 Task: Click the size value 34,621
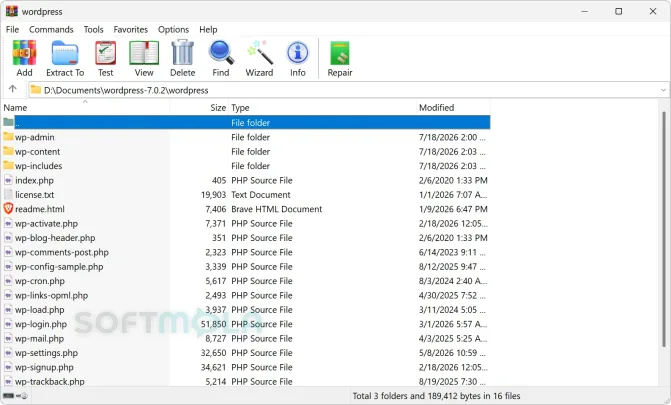pyautogui.click(x=214, y=367)
